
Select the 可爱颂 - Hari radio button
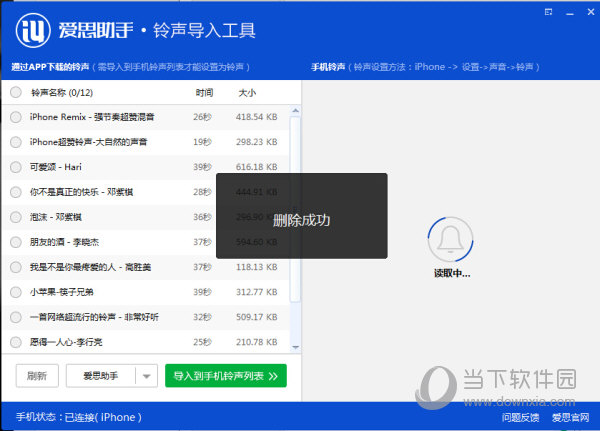pyautogui.click(x=16, y=167)
